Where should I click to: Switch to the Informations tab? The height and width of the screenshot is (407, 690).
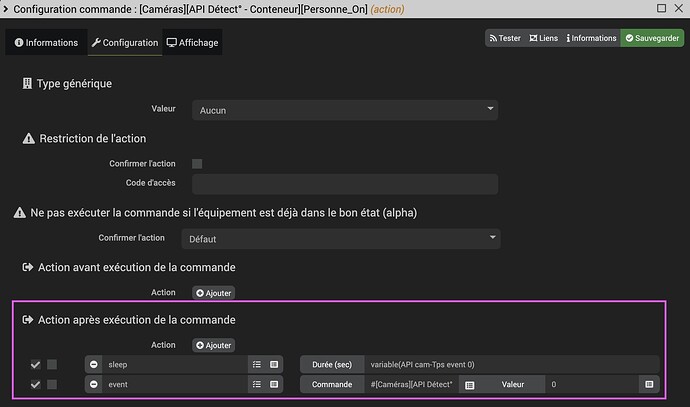(x=45, y=42)
